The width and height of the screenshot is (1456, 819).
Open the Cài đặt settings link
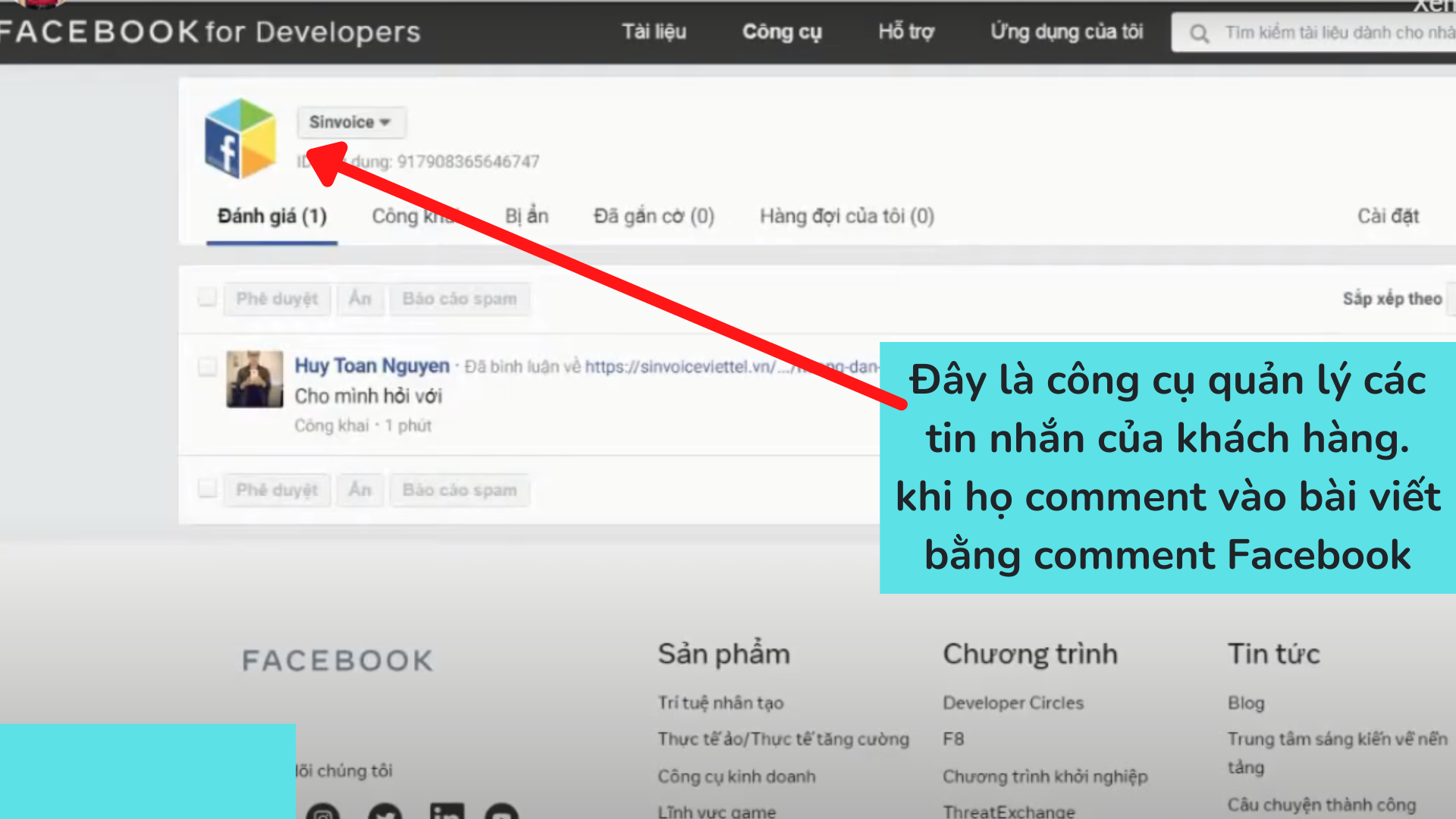tap(1388, 216)
